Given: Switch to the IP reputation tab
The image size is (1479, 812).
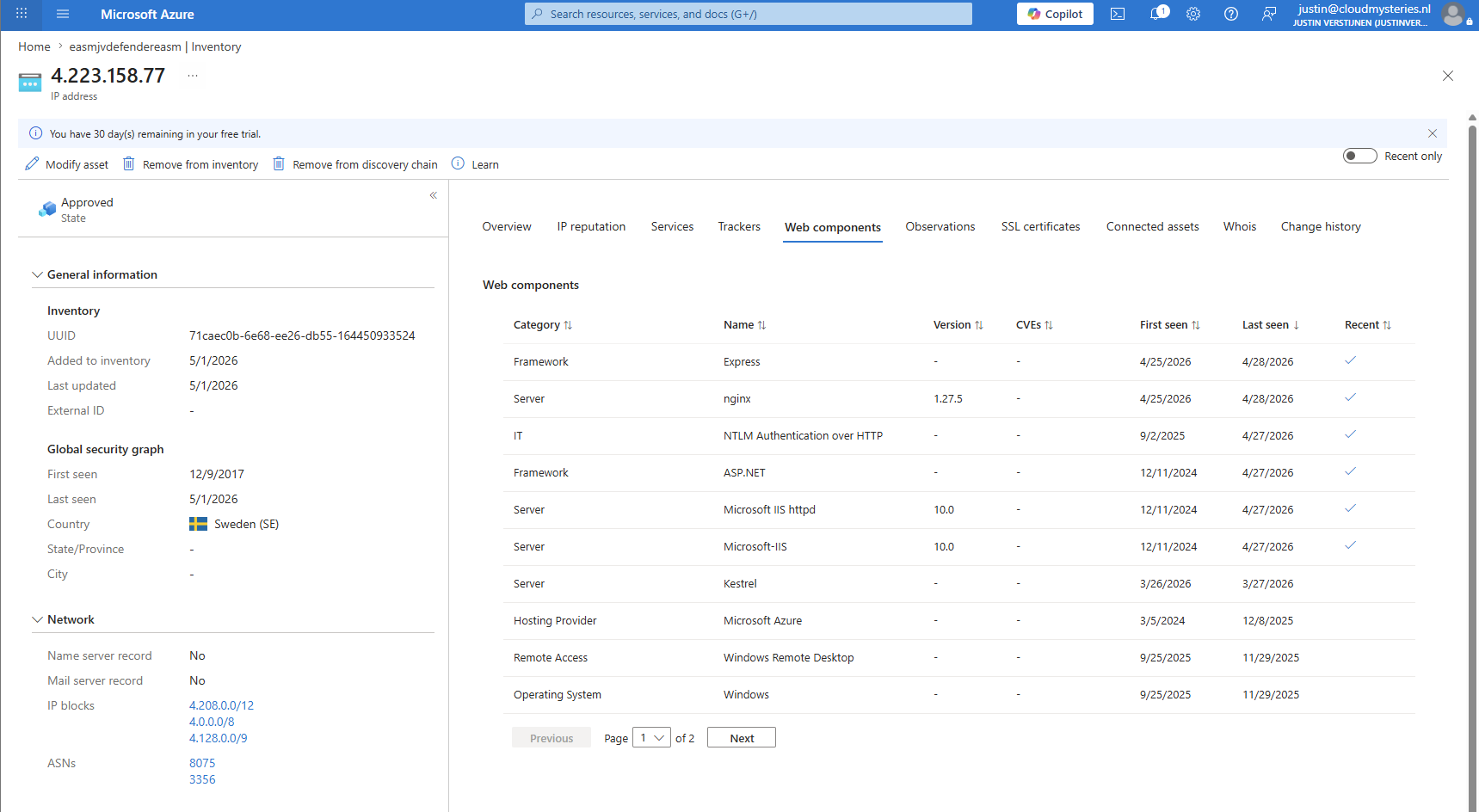Looking at the screenshot, I should pos(591,227).
